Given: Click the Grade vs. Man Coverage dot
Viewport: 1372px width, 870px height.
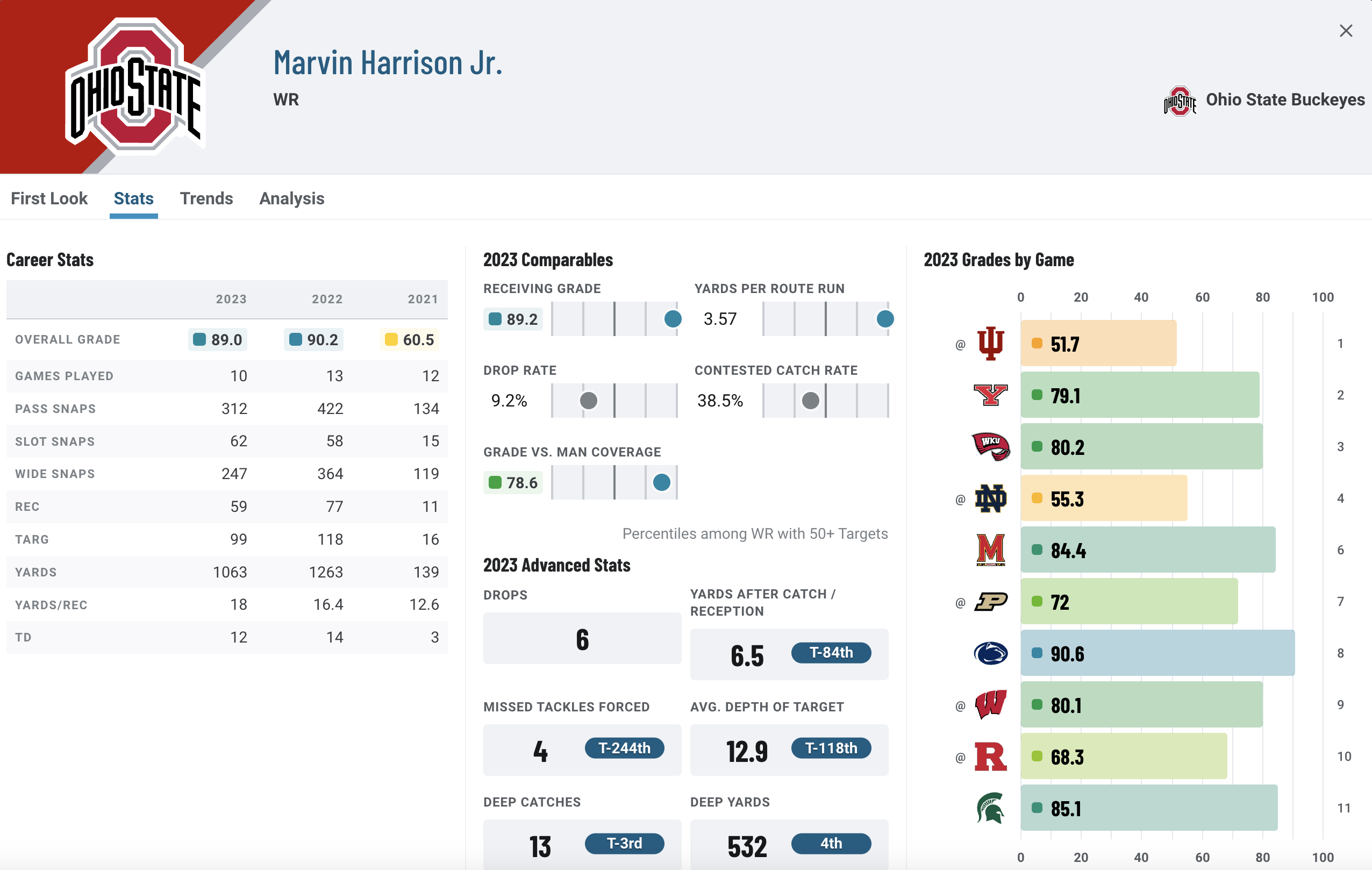Looking at the screenshot, I should pyautogui.click(x=661, y=482).
